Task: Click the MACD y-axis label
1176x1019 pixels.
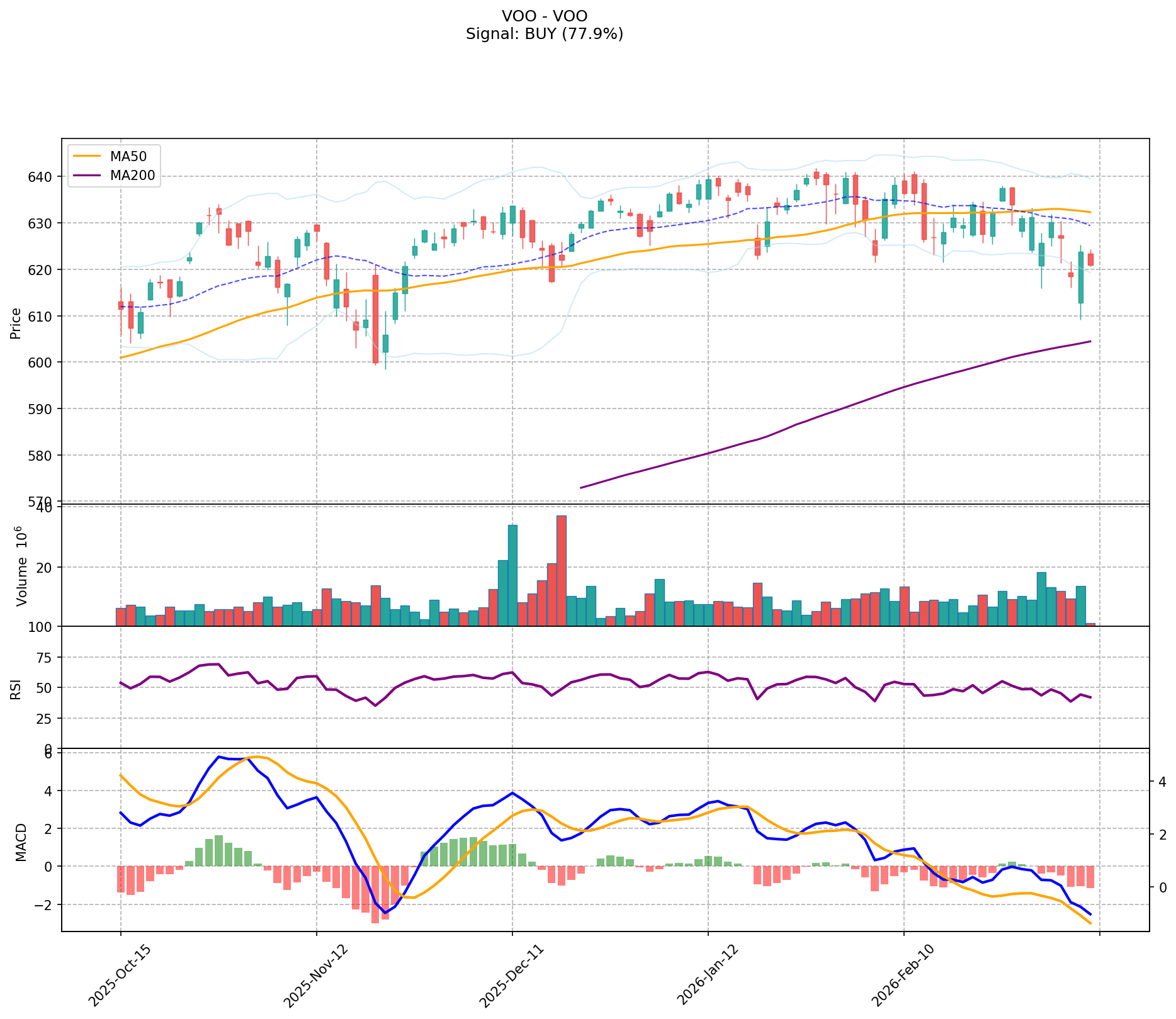Action: point(21,842)
